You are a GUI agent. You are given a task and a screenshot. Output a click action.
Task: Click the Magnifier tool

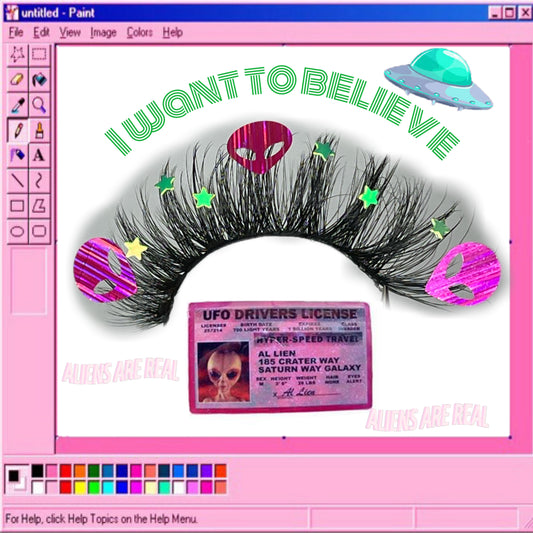[39, 105]
